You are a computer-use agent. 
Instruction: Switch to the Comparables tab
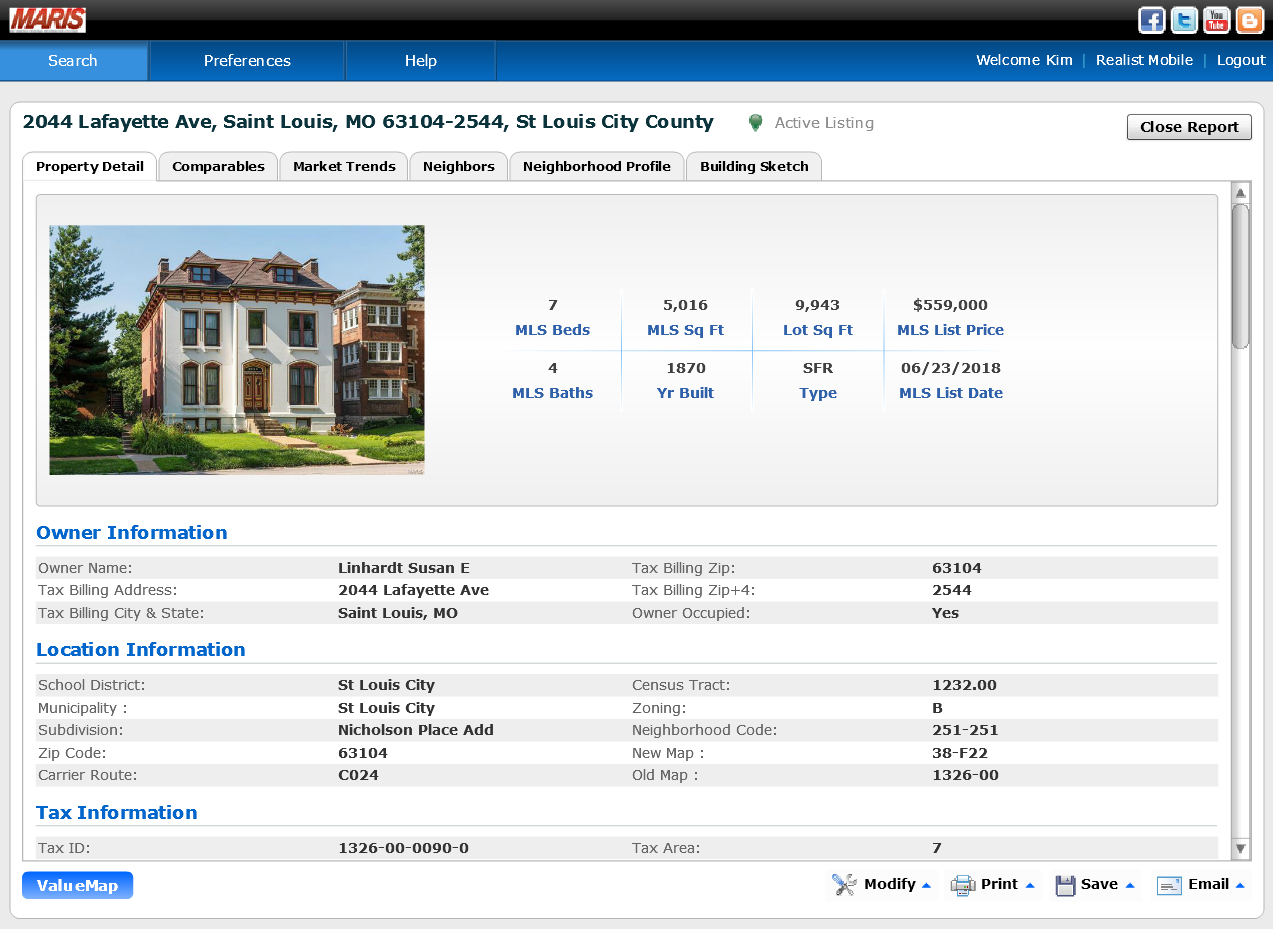point(218,167)
